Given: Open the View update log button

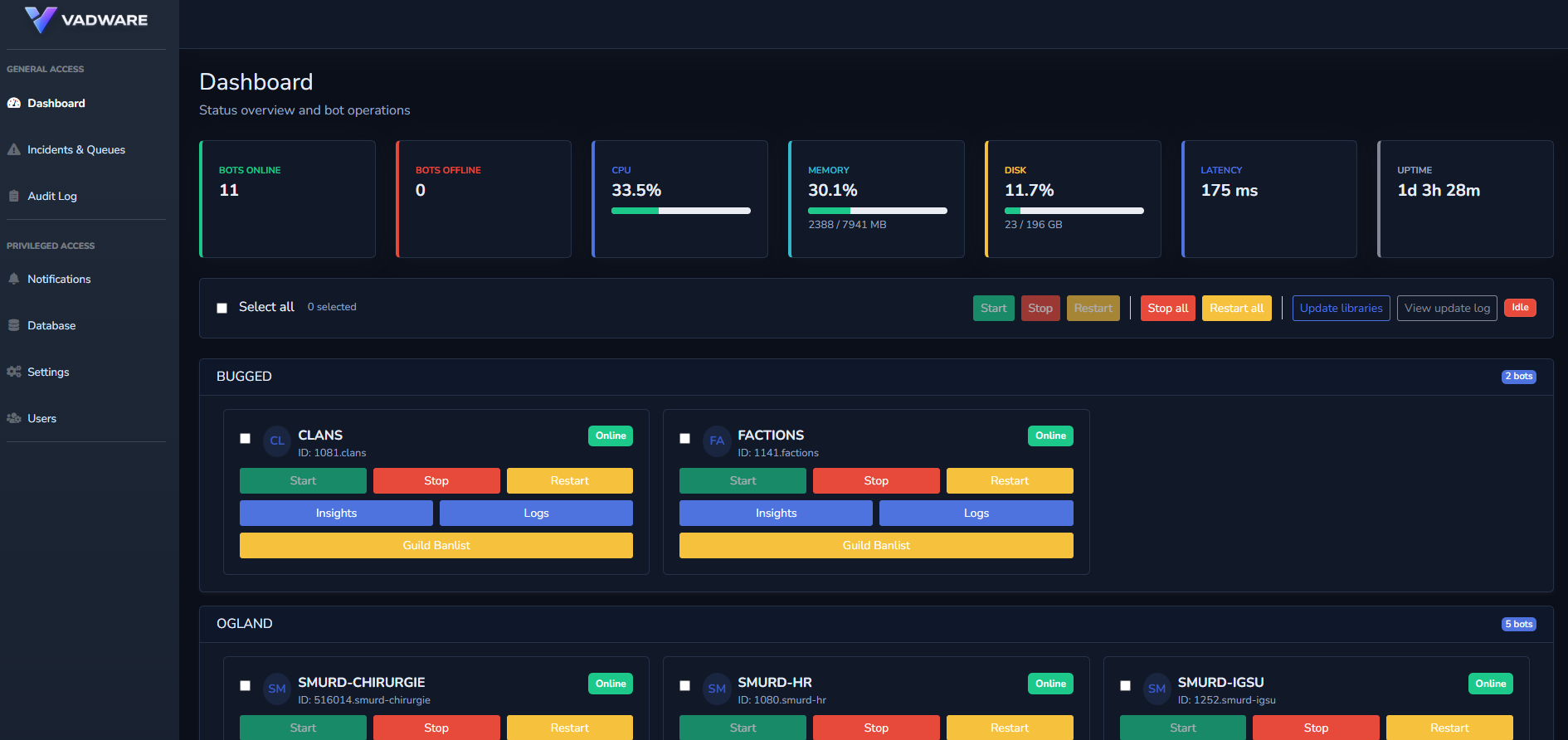Looking at the screenshot, I should [x=1448, y=308].
